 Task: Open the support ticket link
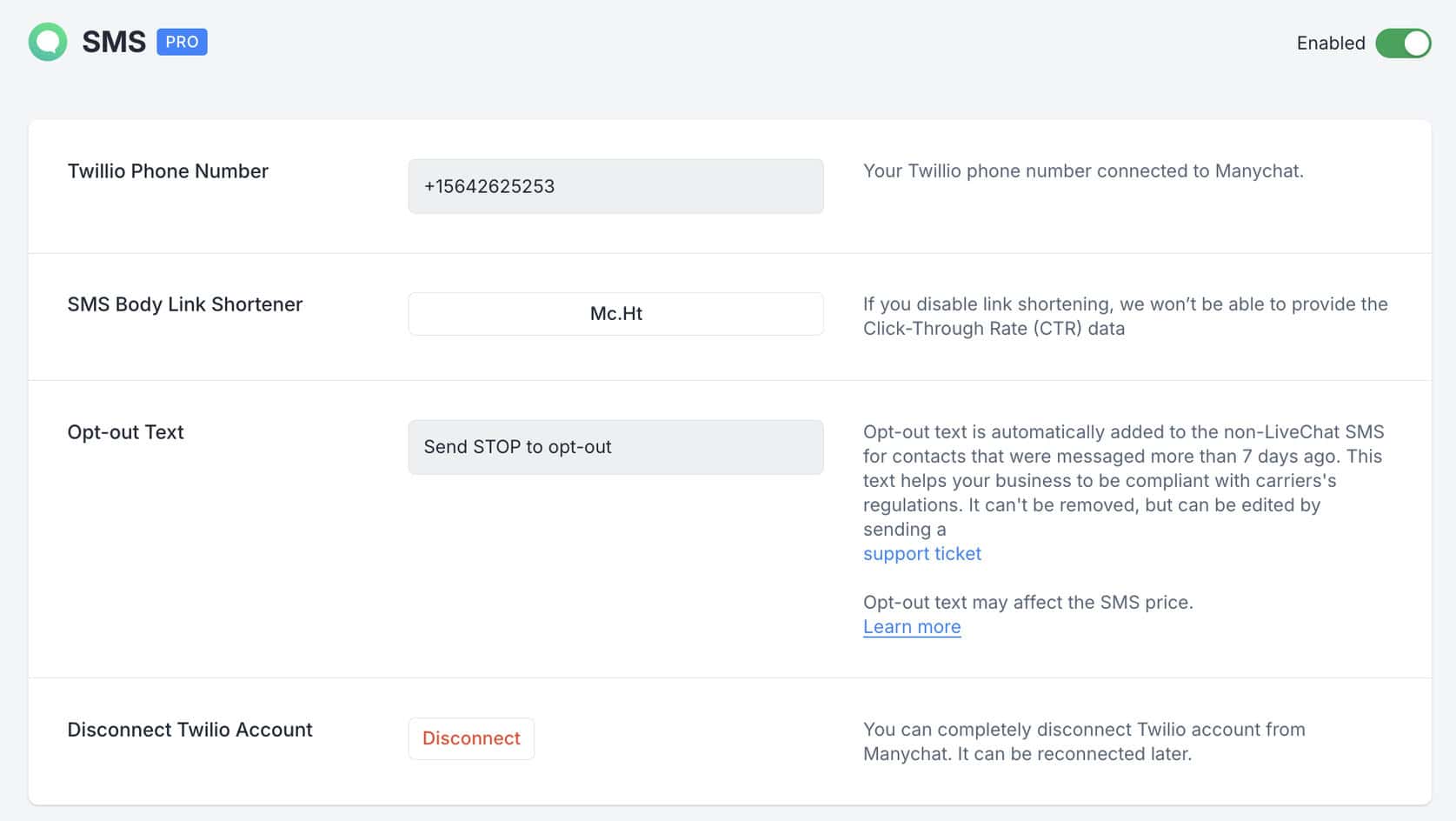pyautogui.click(x=921, y=554)
